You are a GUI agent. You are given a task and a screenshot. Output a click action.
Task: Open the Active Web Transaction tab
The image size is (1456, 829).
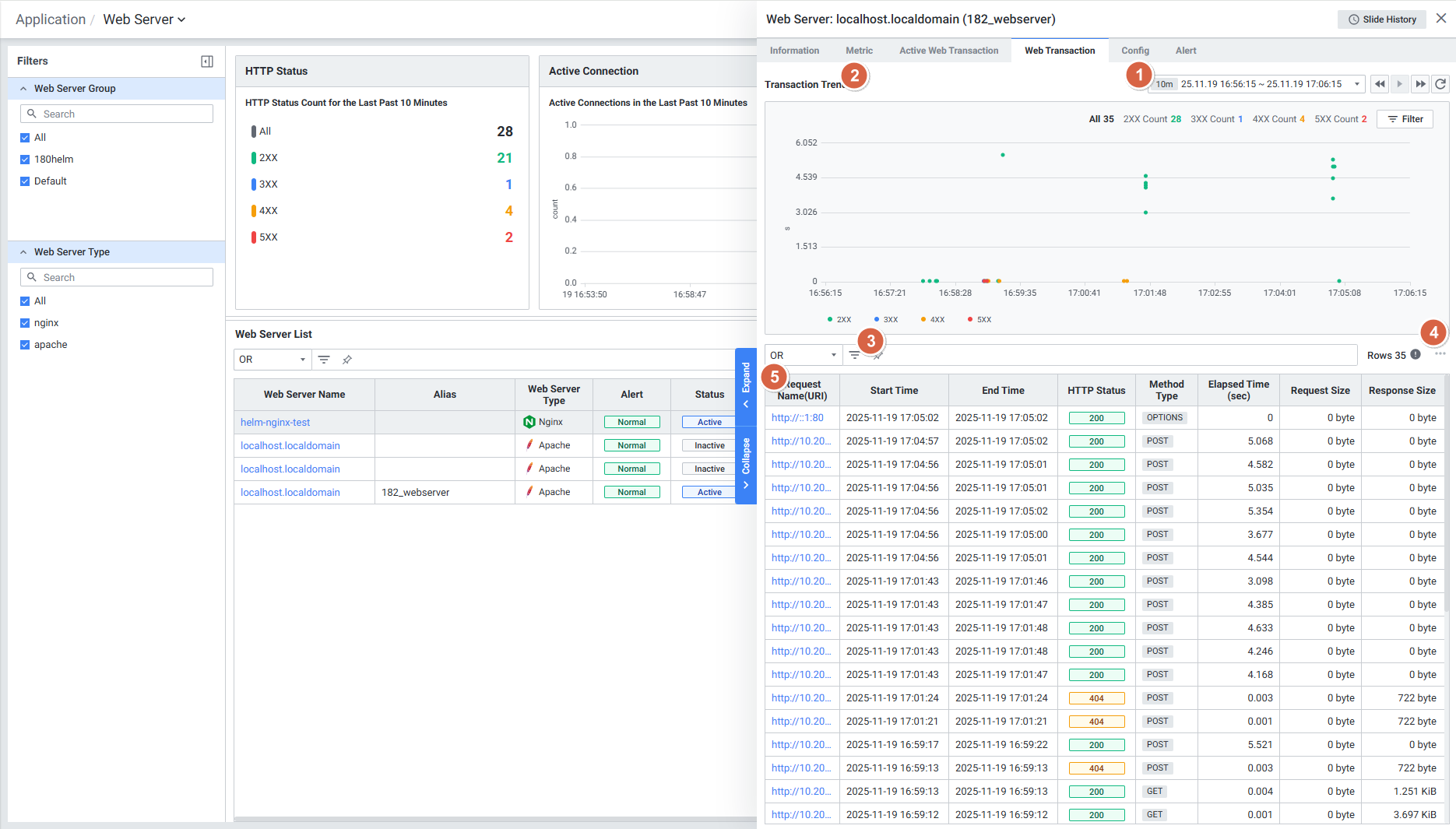(x=948, y=51)
